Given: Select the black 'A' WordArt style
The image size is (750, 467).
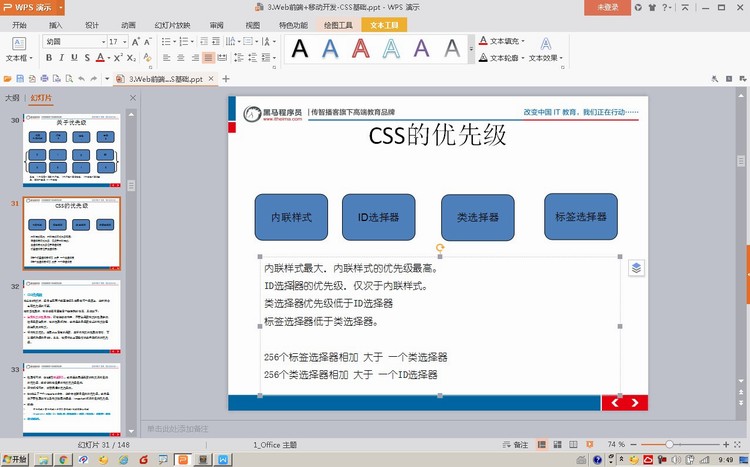Looking at the screenshot, I should coord(300,48).
